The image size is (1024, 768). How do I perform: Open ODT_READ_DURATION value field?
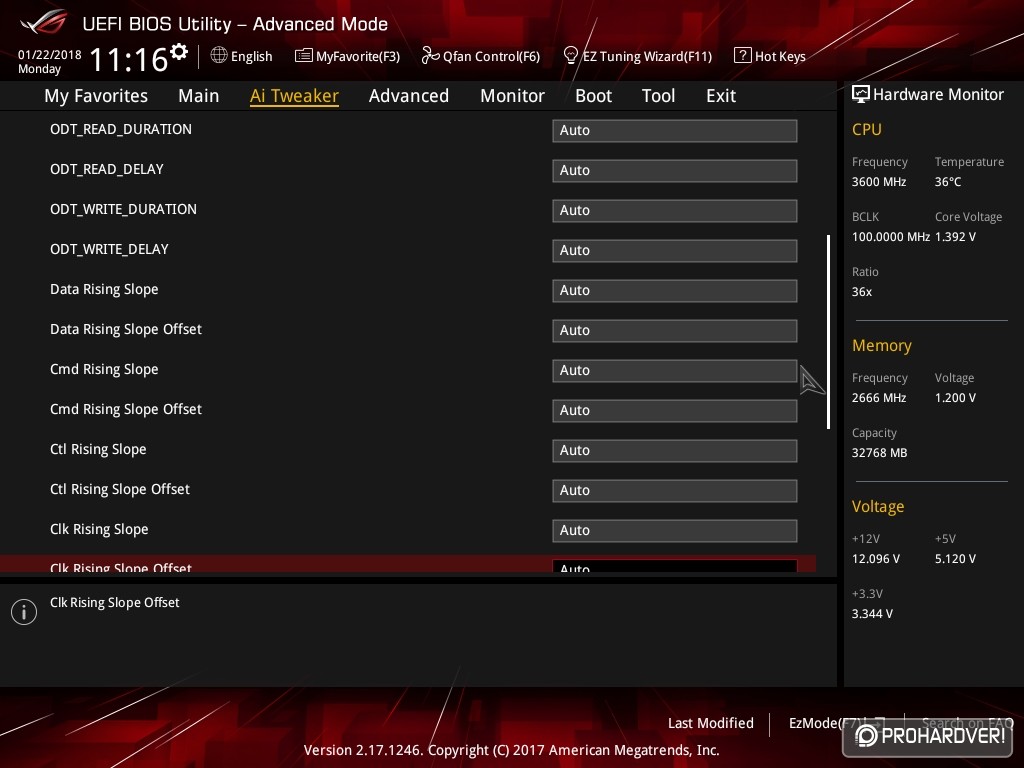(x=675, y=131)
